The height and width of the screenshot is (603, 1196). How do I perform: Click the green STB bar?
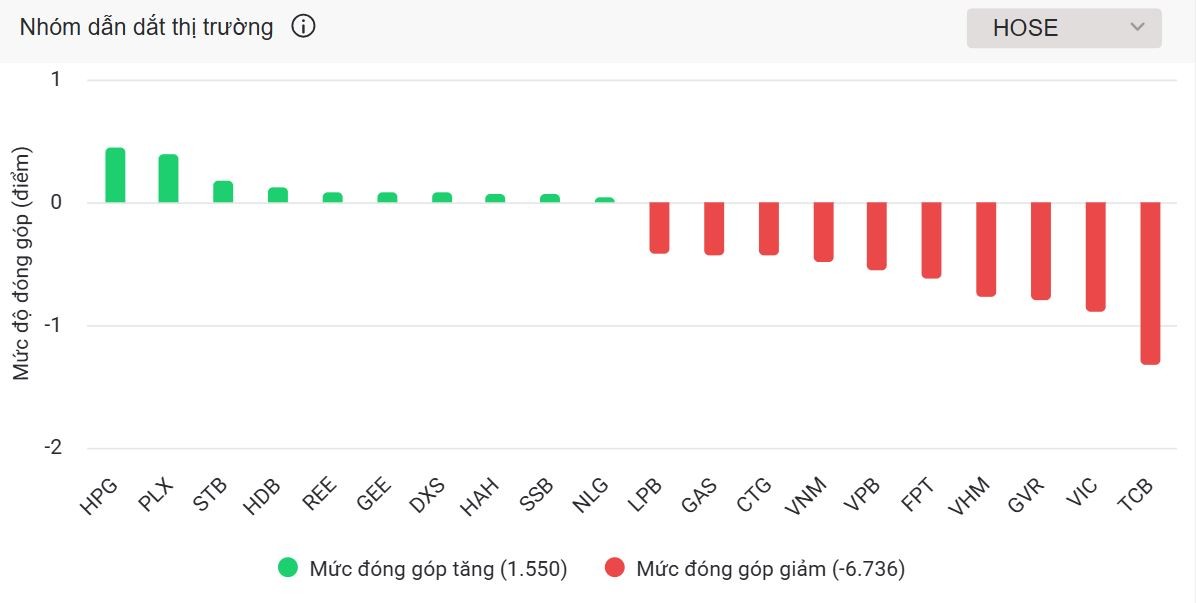[223, 192]
